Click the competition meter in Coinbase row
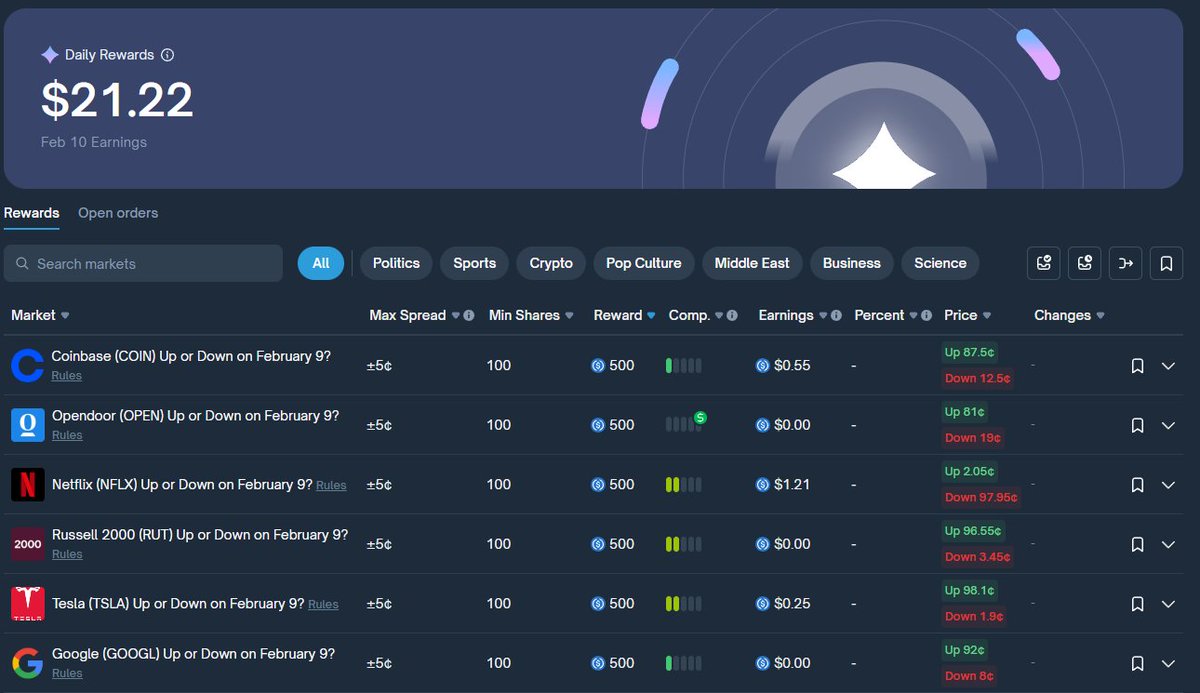Image resolution: width=1200 pixels, height=693 pixels. click(683, 366)
